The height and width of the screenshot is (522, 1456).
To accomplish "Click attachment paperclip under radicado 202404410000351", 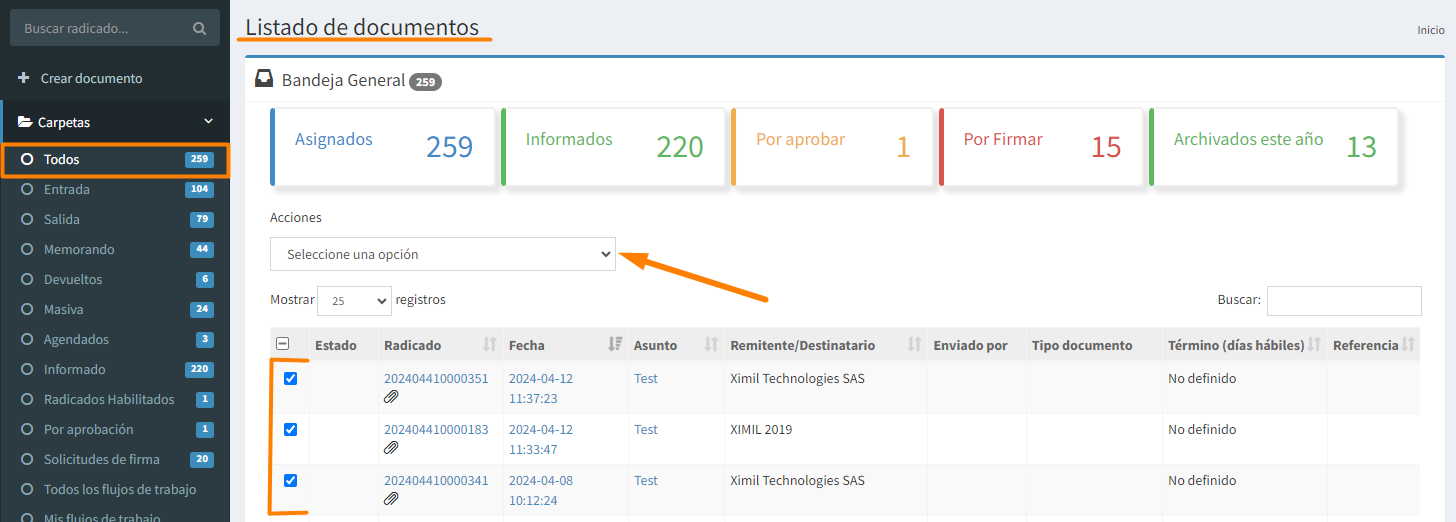I will pyautogui.click(x=391, y=397).
